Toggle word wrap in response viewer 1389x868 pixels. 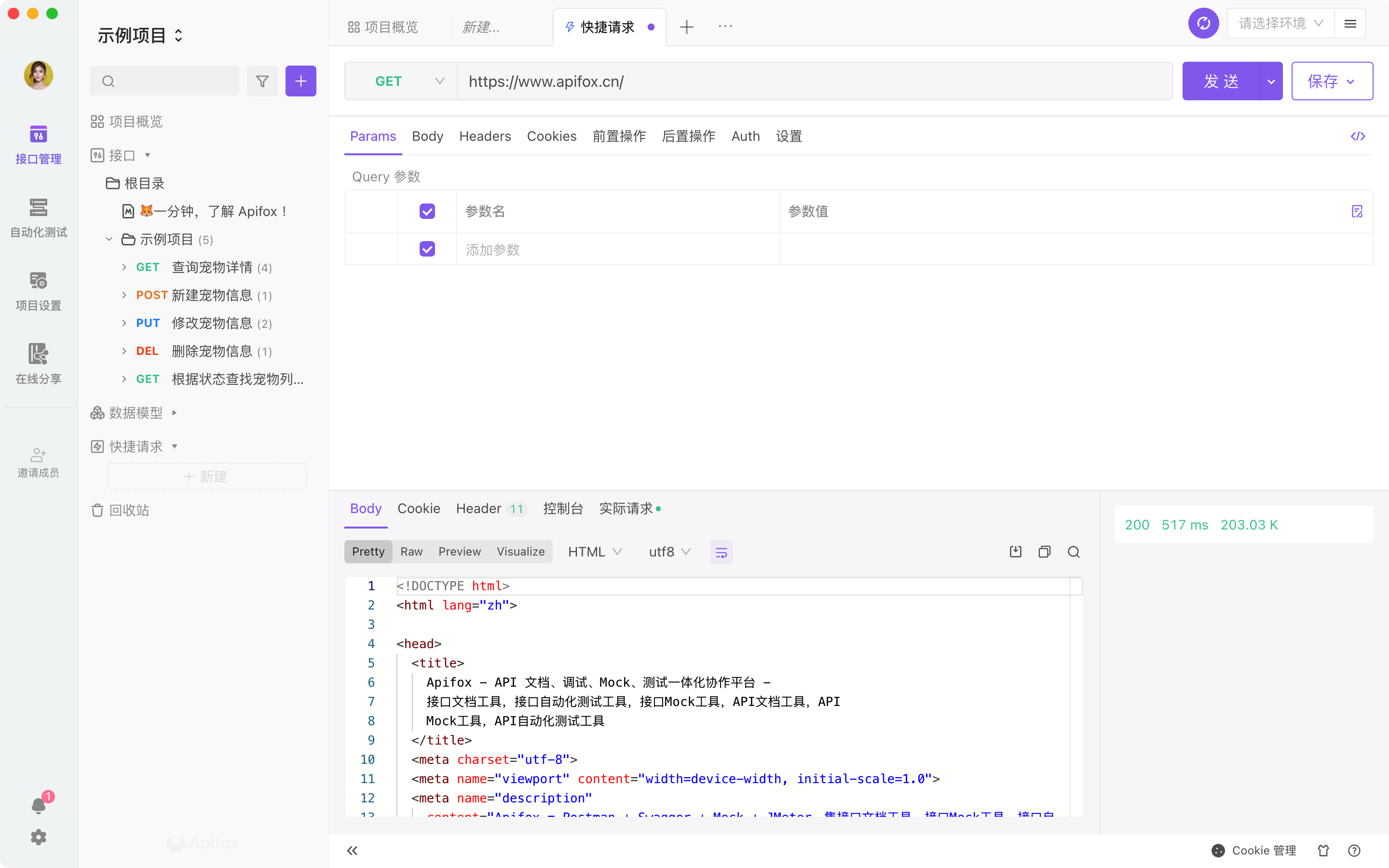[x=721, y=552]
